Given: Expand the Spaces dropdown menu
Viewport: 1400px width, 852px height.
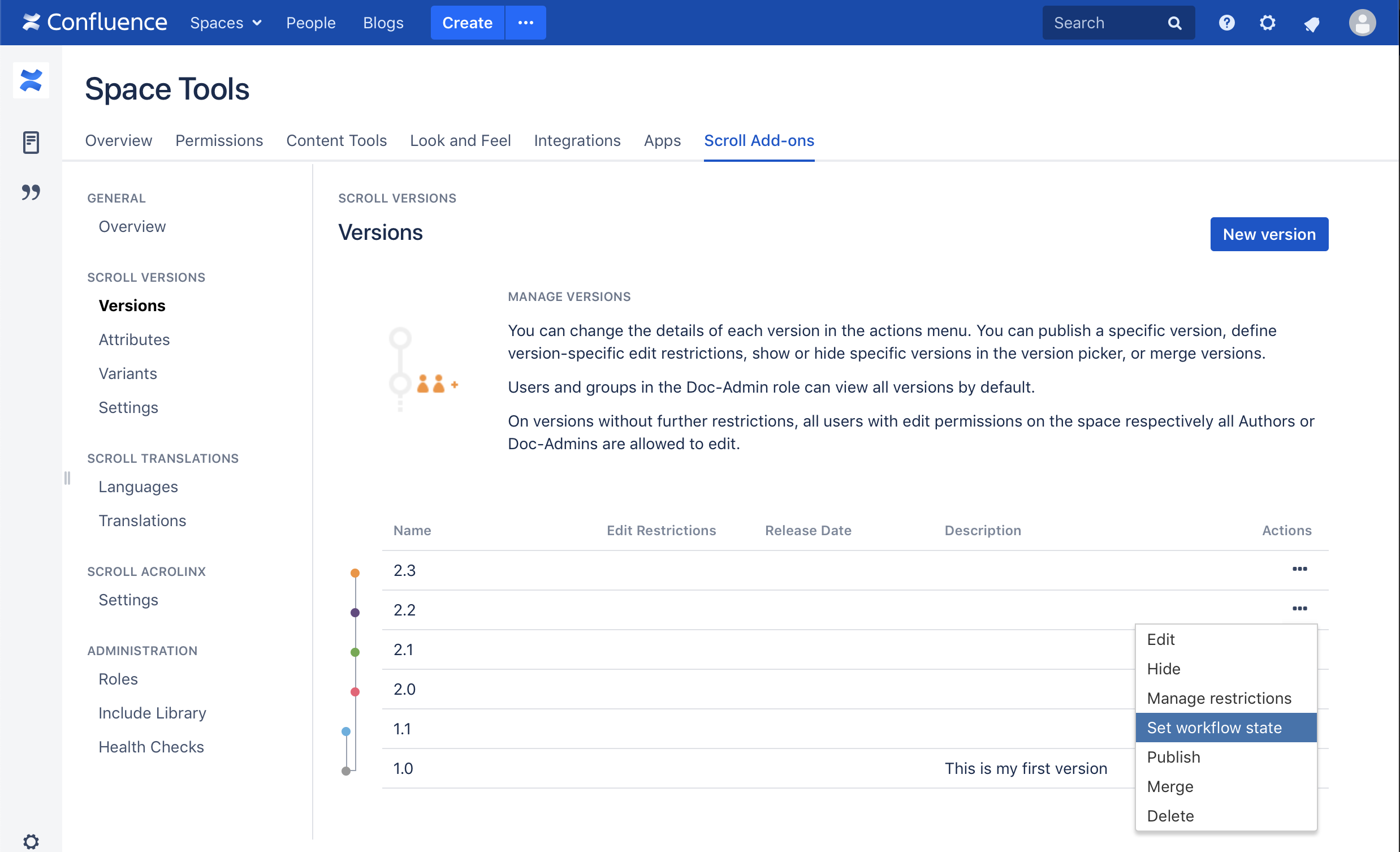Looking at the screenshot, I should tap(226, 23).
